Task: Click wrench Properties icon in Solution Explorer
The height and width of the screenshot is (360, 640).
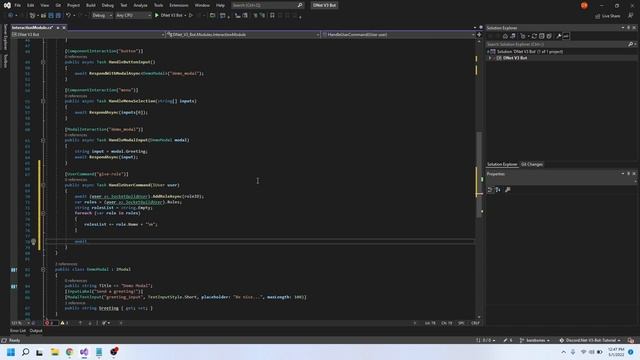Action: point(559,36)
